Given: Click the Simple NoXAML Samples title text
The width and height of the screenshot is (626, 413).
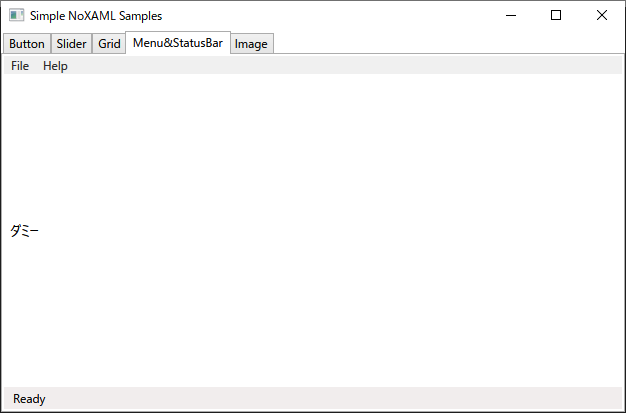Looking at the screenshot, I should (x=96, y=16).
